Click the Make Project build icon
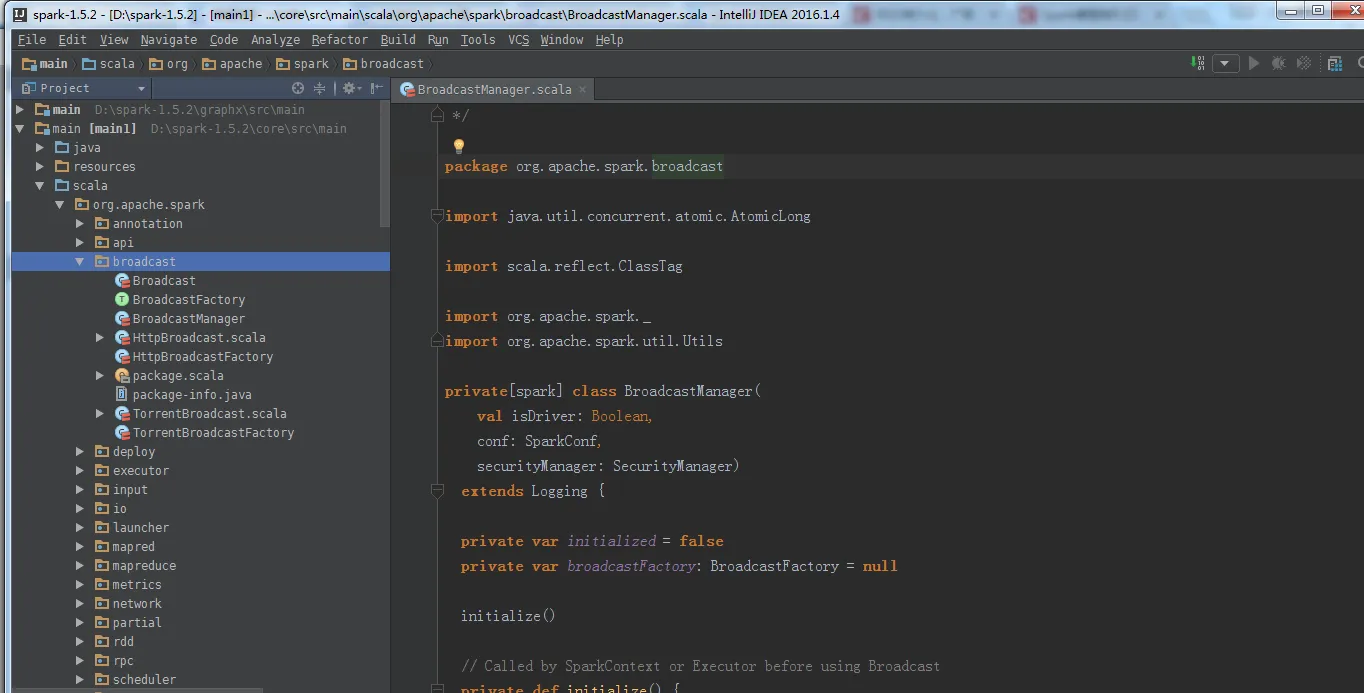Viewport: 1364px width, 693px height. (1198, 63)
